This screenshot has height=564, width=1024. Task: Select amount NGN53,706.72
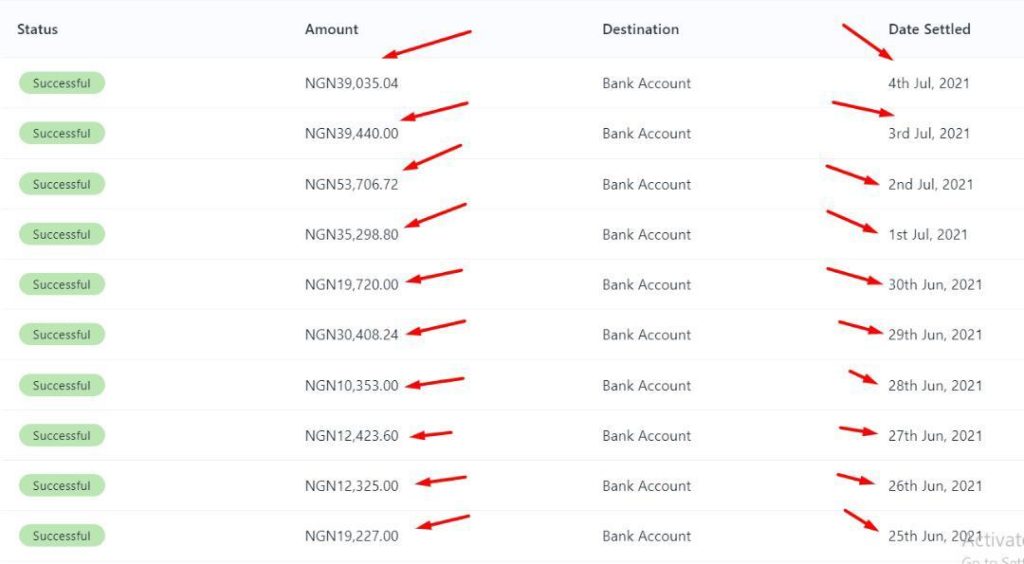(351, 184)
